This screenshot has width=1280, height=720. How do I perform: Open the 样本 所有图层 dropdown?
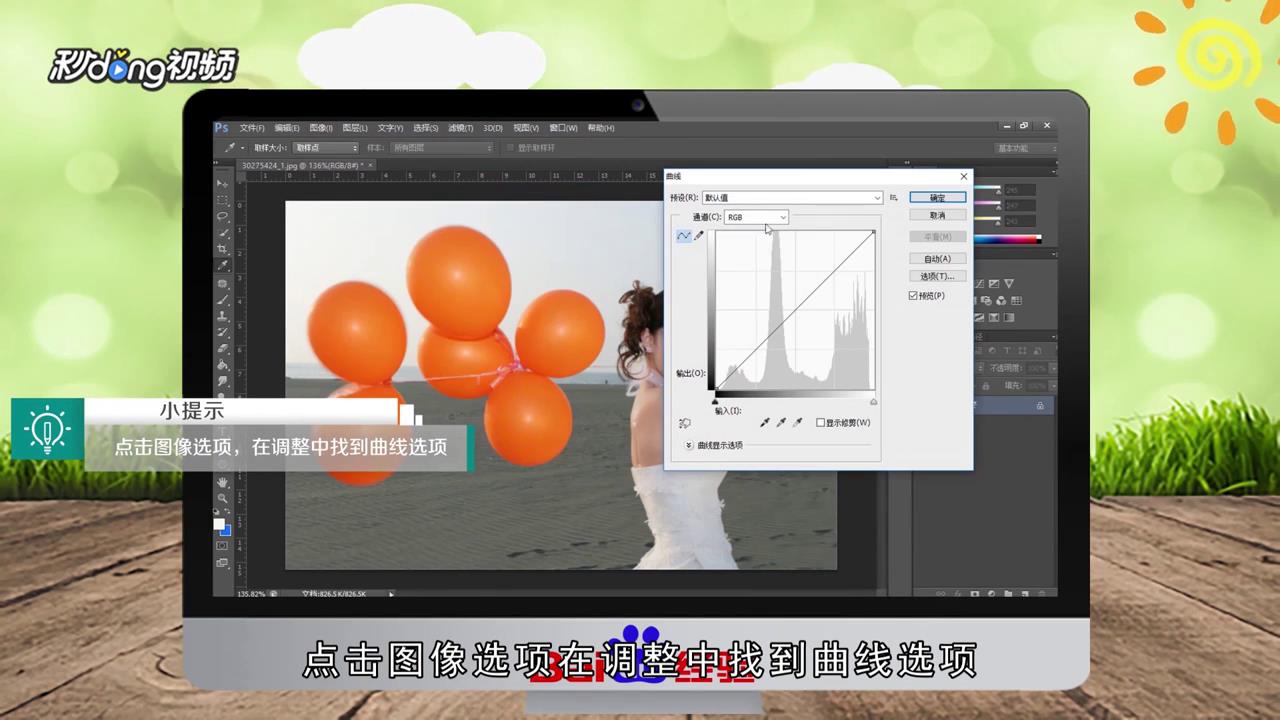pyautogui.click(x=443, y=148)
